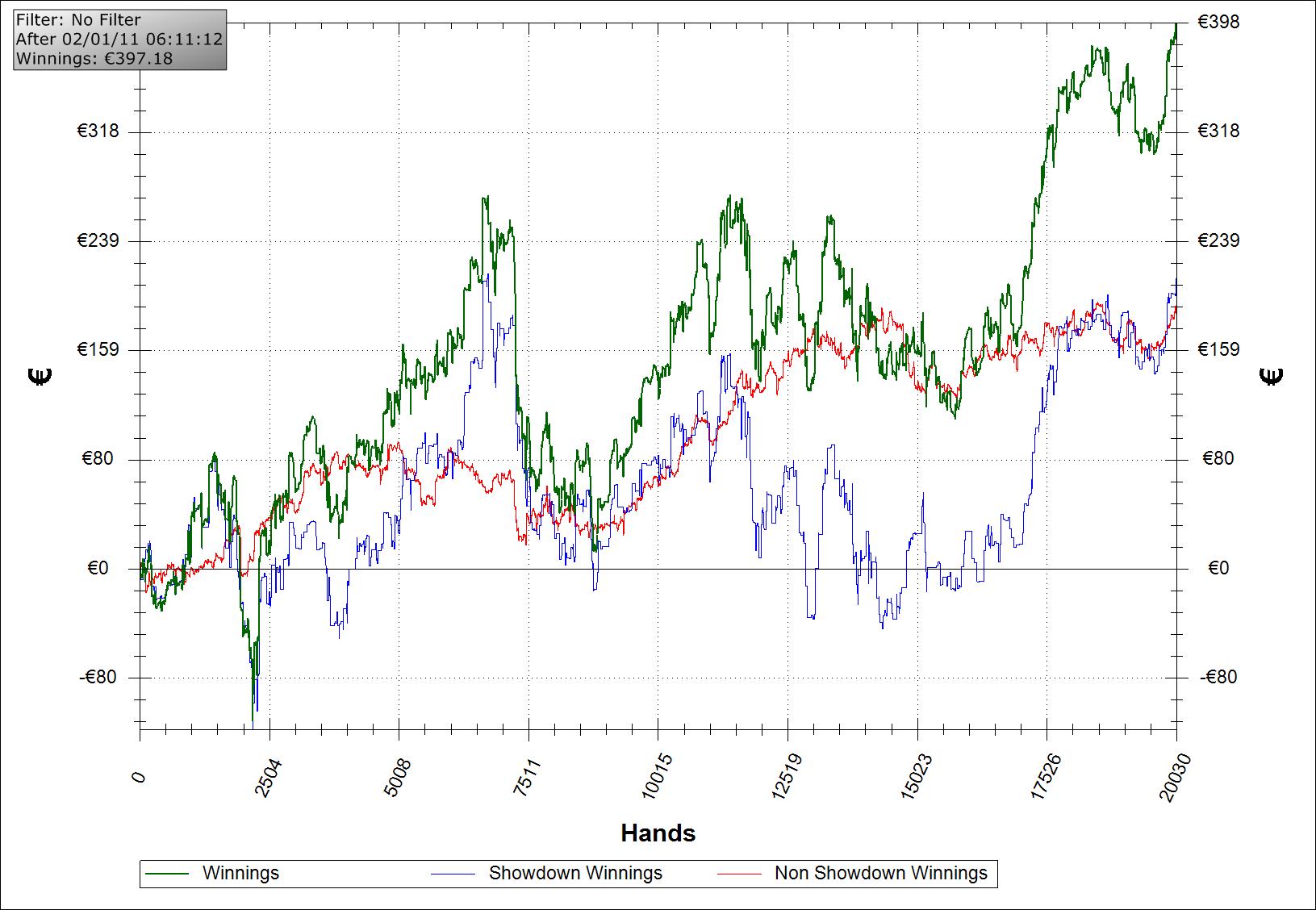Screen dimensions: 1316x910
Task: Select the Non Showdown Winnings legend text
Action: coord(880,874)
